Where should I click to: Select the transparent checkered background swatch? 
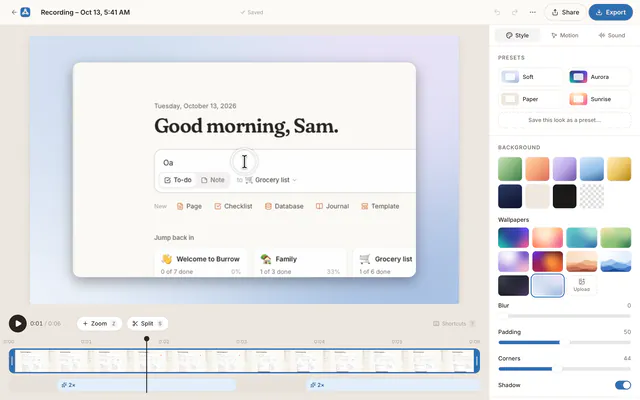tap(592, 196)
